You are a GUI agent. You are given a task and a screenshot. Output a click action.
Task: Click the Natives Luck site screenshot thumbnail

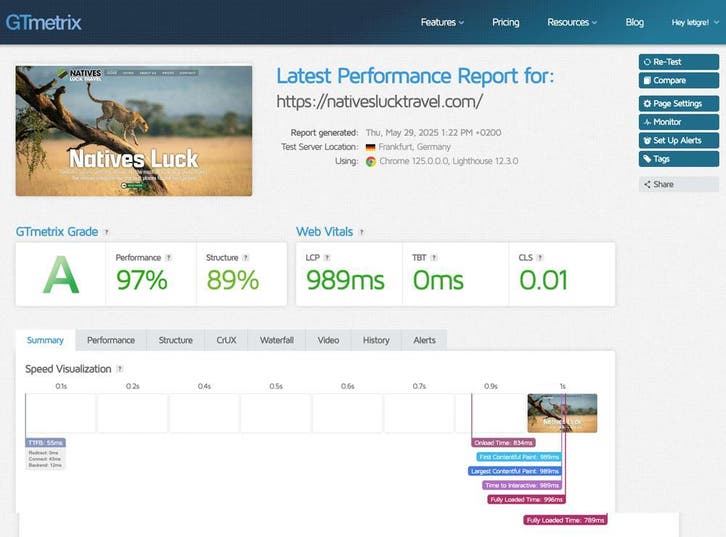click(134, 130)
